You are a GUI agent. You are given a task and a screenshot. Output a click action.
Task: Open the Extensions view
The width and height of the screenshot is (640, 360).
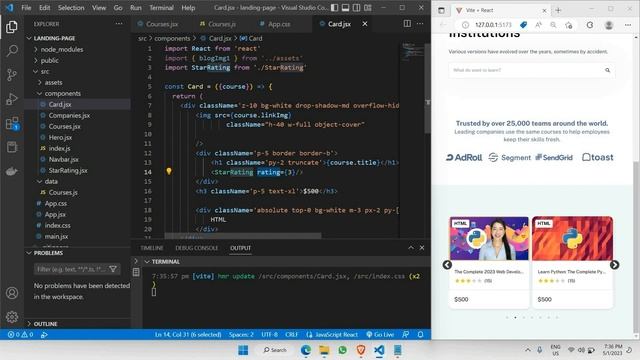coord(12,123)
